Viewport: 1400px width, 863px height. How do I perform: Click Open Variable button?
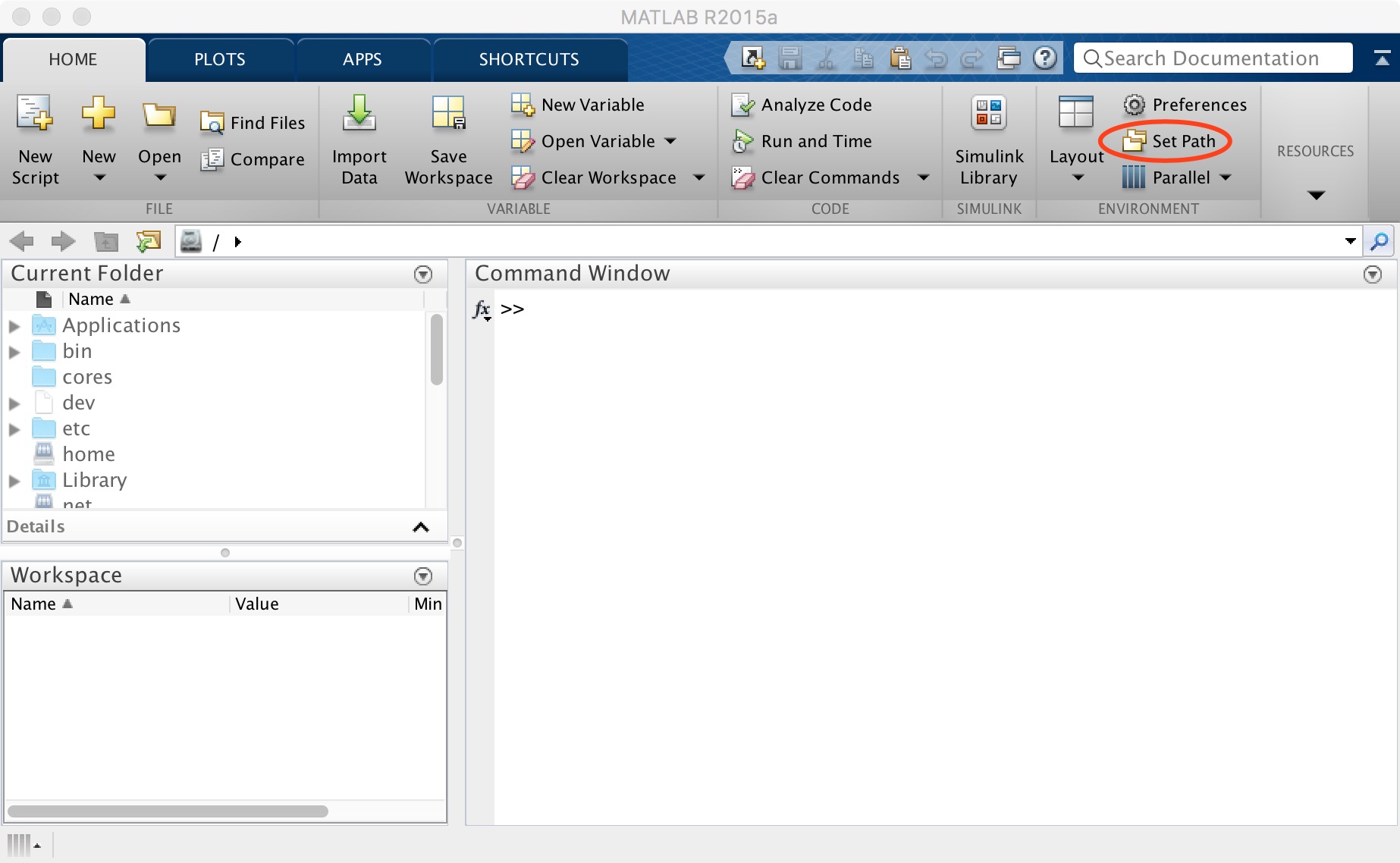[583, 141]
